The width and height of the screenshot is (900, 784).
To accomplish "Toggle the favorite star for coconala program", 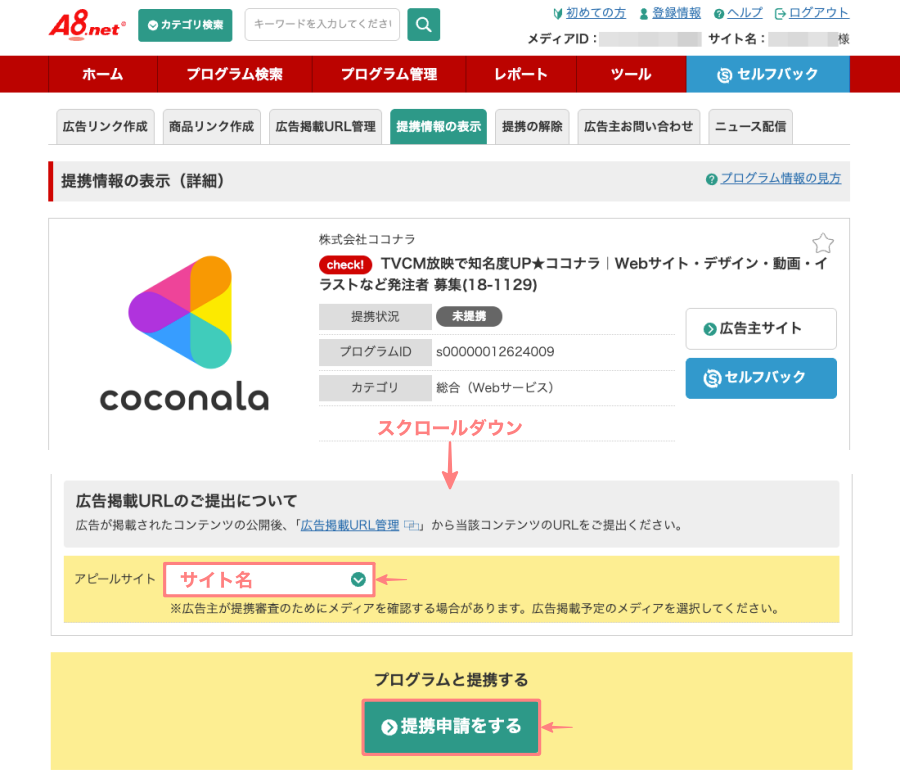I will coord(822,243).
